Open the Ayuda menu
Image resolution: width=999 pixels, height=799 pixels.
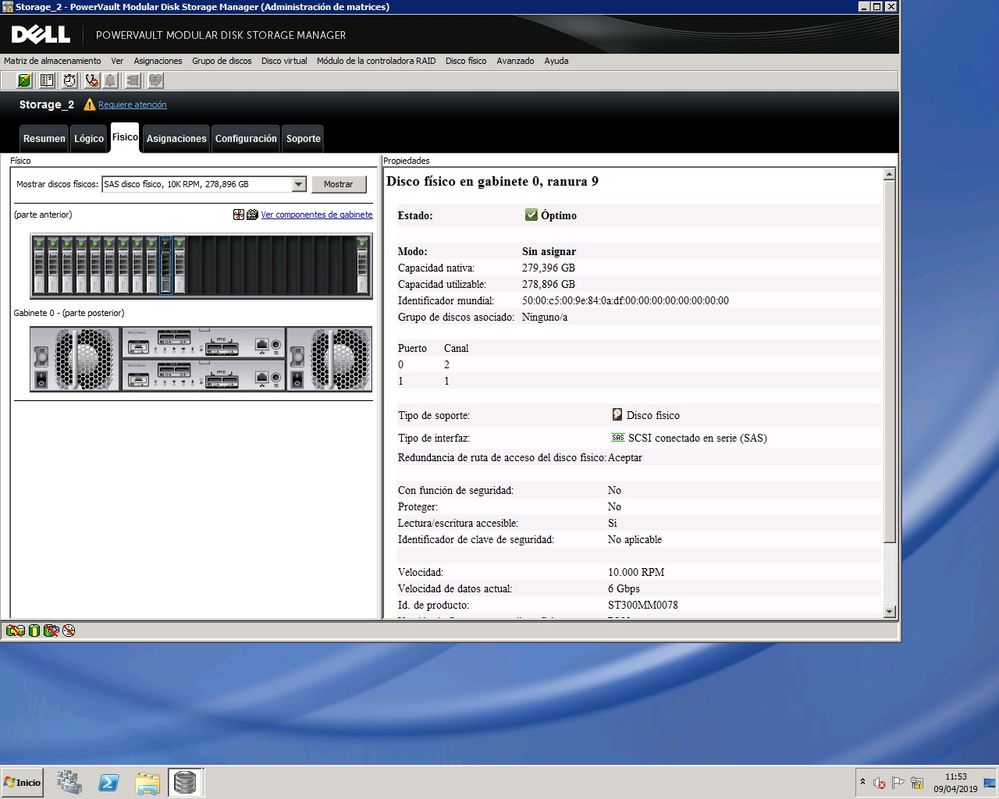coord(556,61)
